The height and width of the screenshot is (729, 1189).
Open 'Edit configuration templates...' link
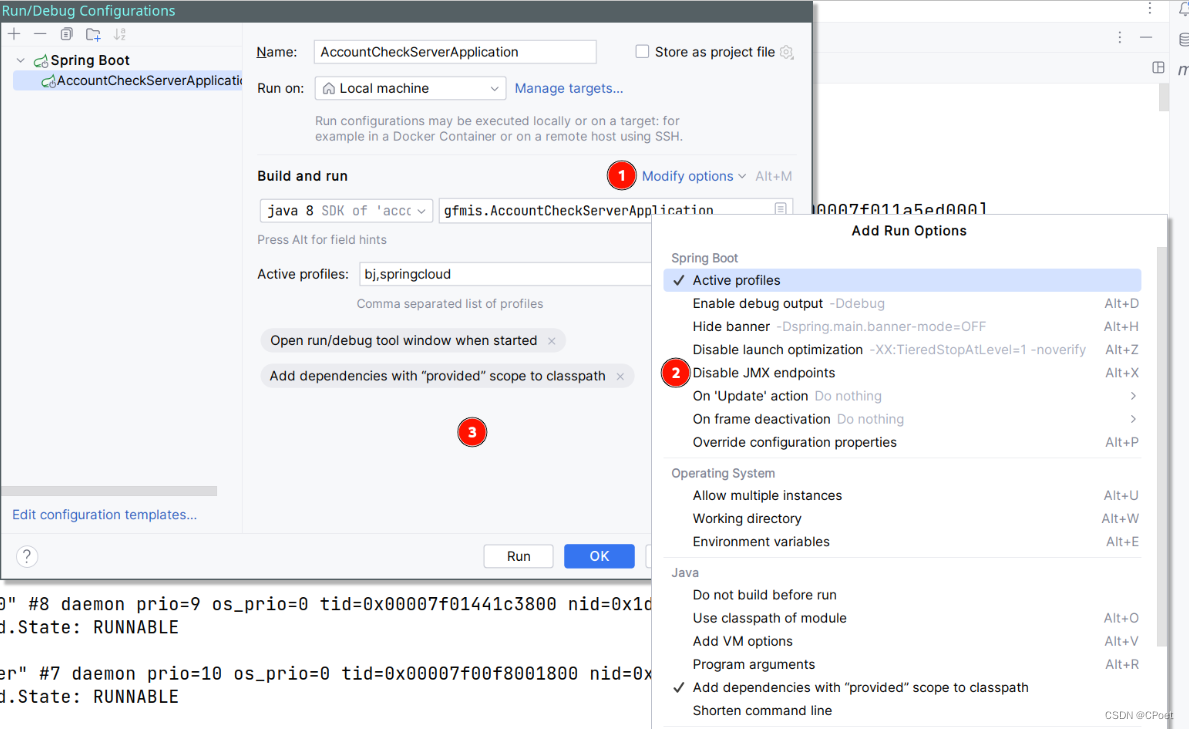[x=105, y=514]
